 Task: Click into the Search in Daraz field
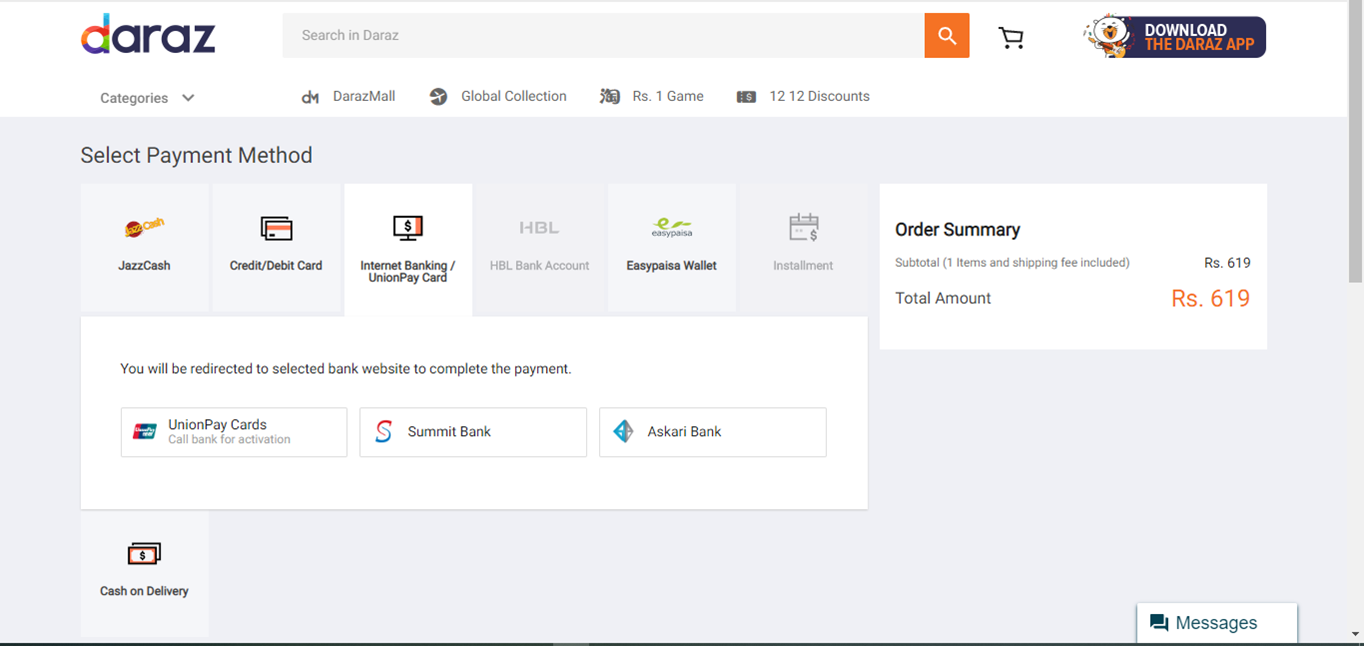[604, 36]
